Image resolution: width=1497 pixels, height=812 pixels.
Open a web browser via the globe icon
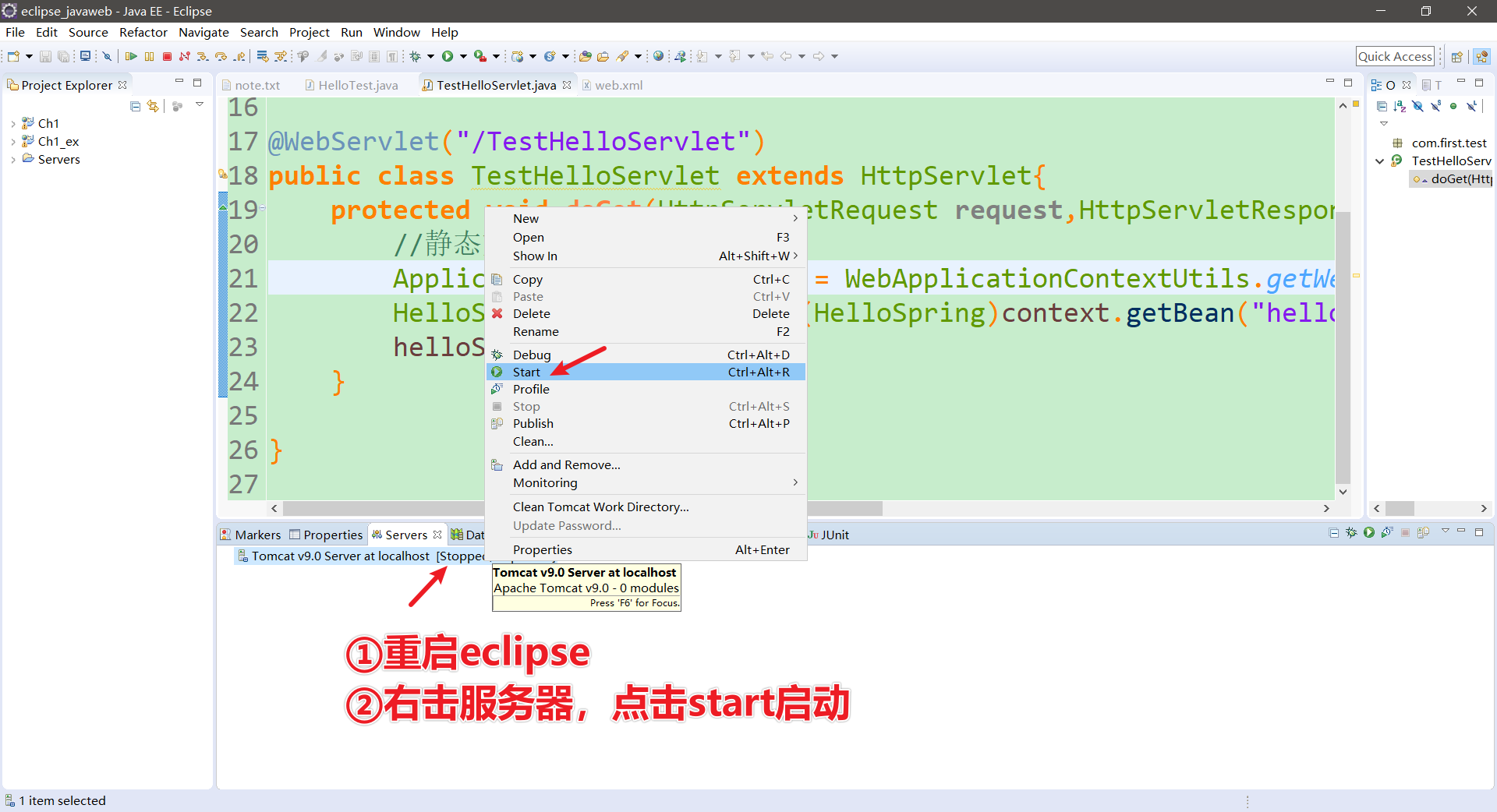[x=659, y=56]
